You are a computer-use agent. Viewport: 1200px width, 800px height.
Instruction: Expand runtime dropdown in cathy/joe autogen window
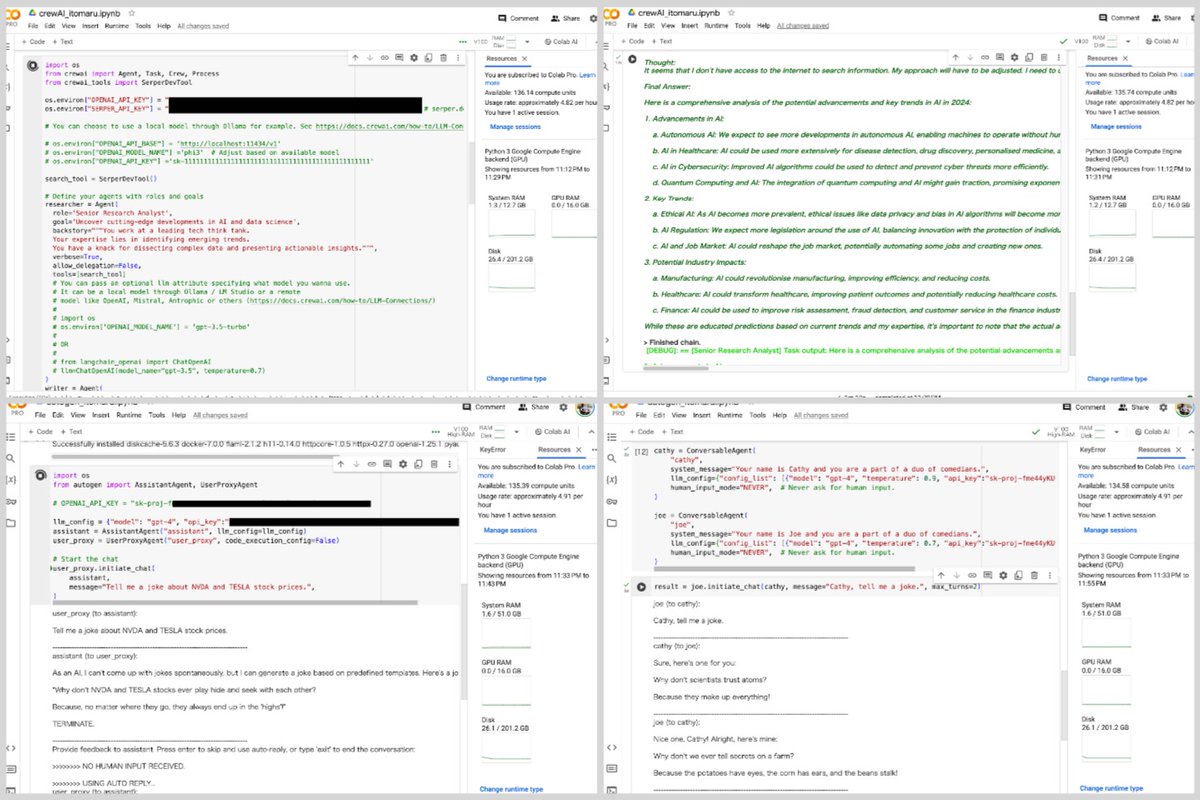pos(1117,432)
